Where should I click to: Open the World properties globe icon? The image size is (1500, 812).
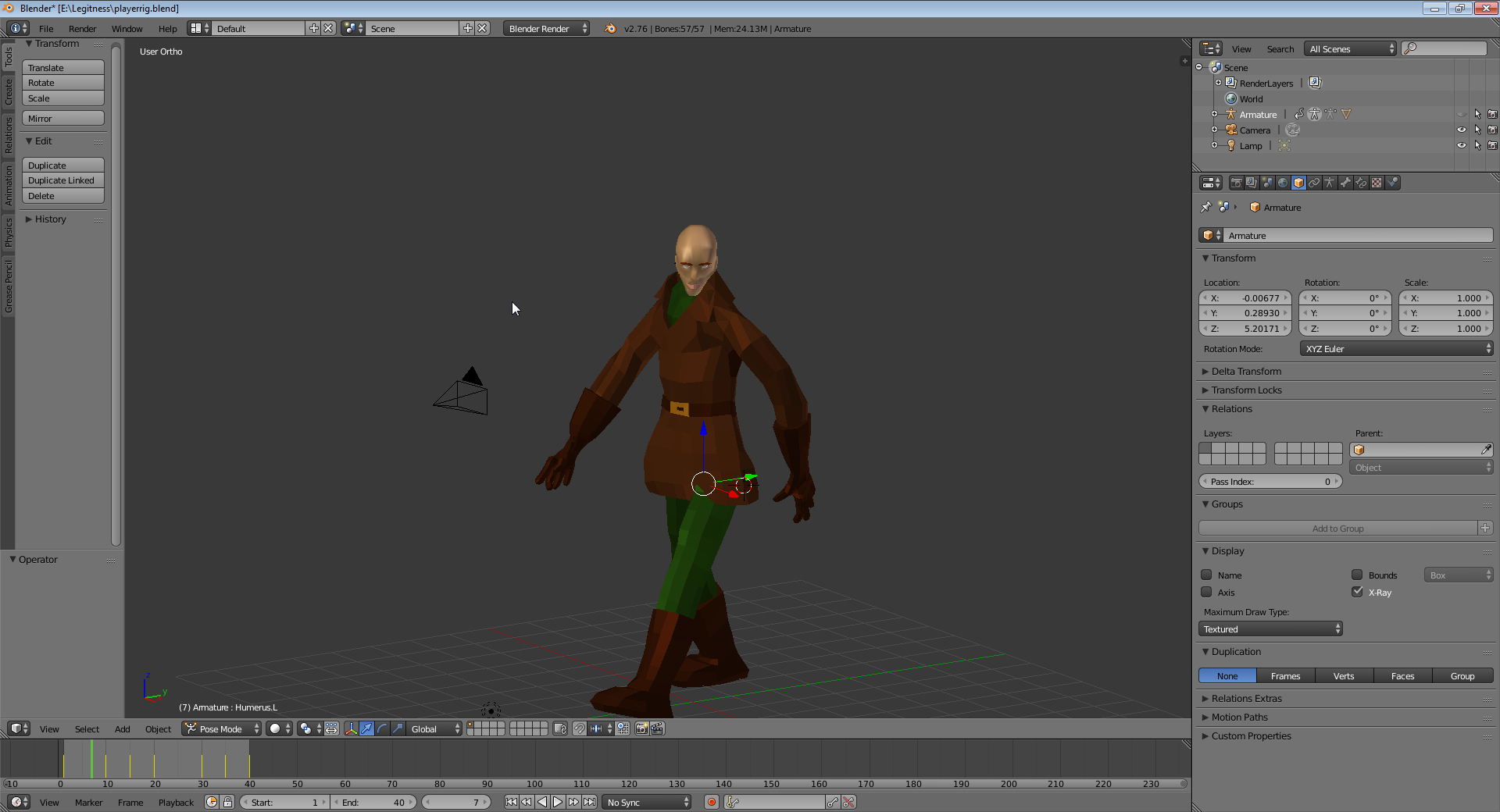click(1283, 183)
